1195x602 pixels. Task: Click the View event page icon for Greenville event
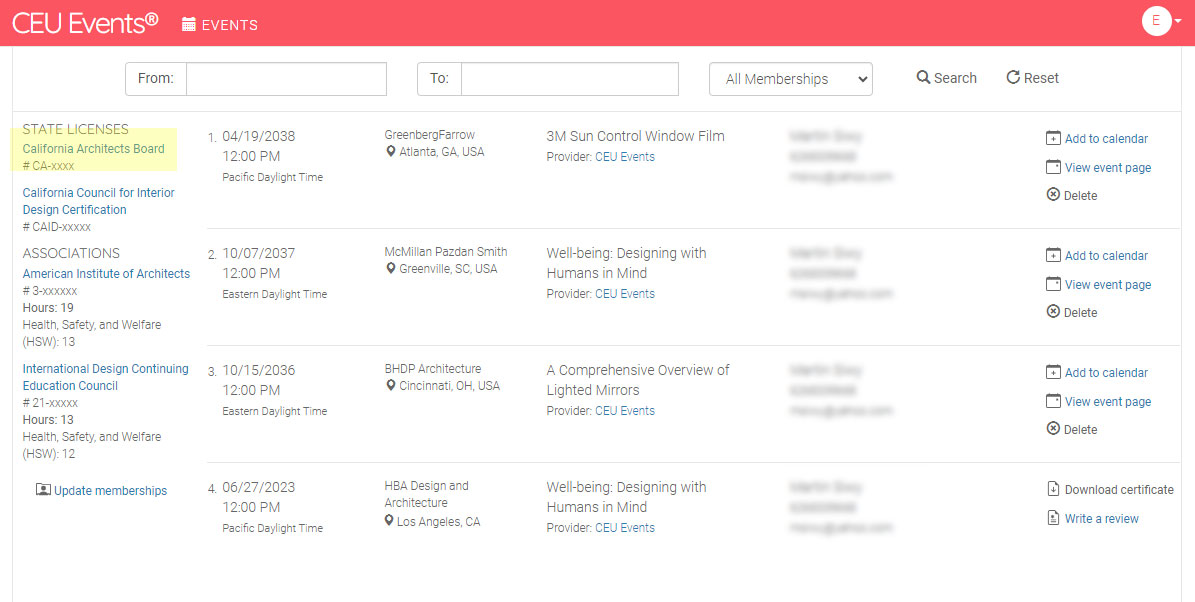(1052, 284)
